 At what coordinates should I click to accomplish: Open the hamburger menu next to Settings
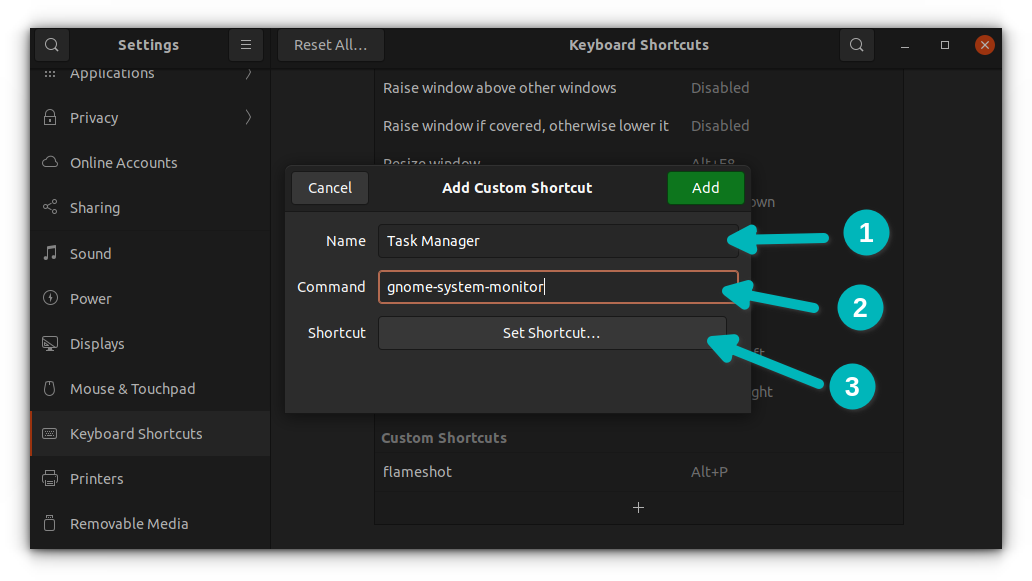(x=246, y=45)
